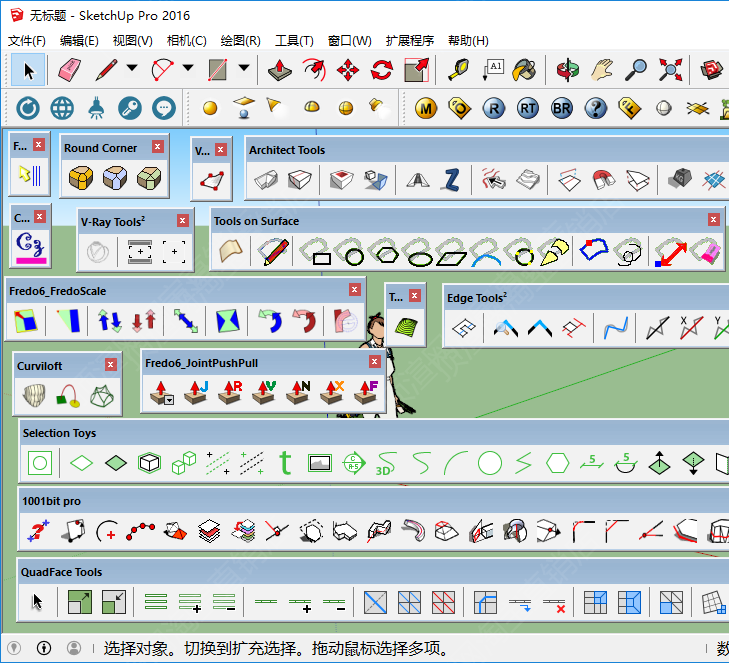Choose the red Pencil line tool

click(106, 70)
